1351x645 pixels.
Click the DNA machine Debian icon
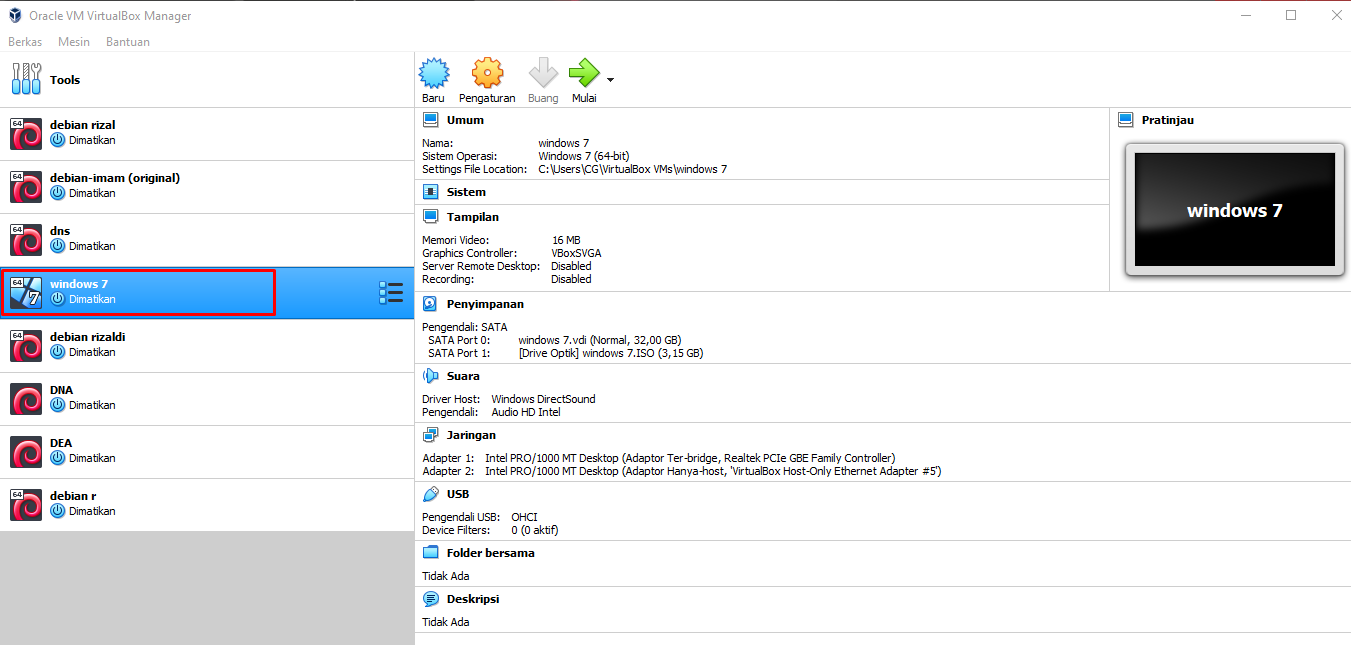tap(26, 399)
